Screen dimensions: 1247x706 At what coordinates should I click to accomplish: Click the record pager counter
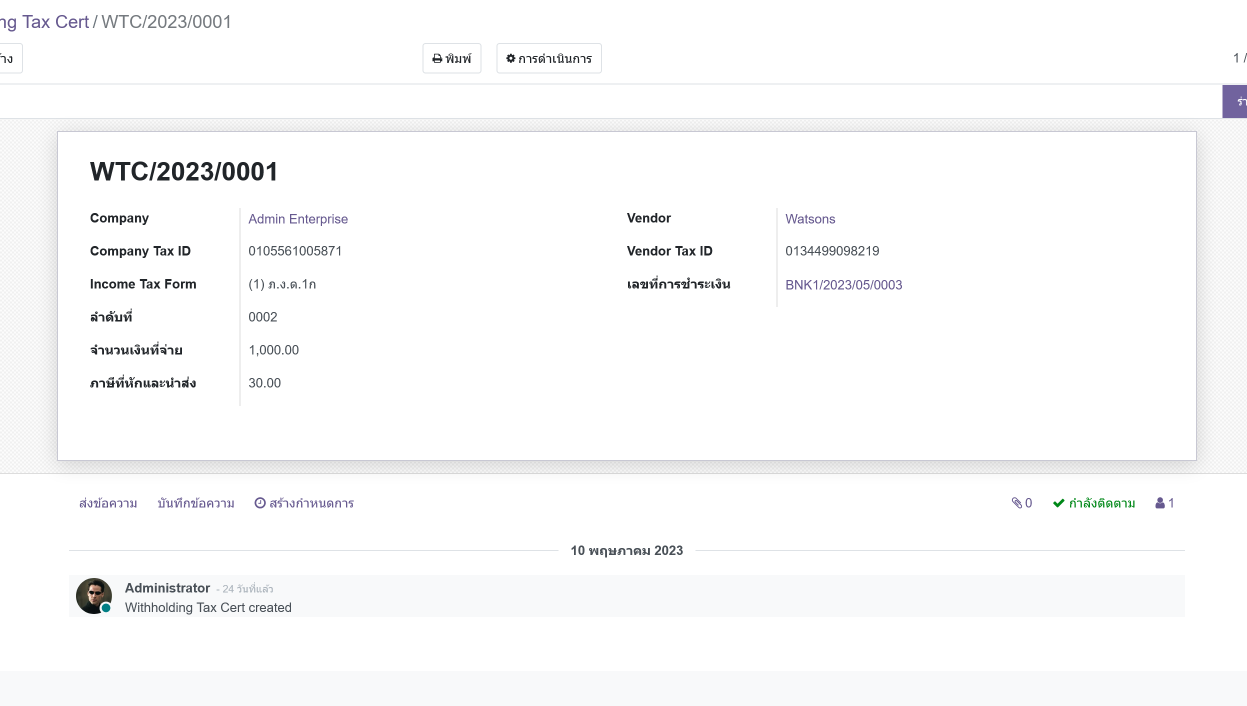click(x=1239, y=59)
